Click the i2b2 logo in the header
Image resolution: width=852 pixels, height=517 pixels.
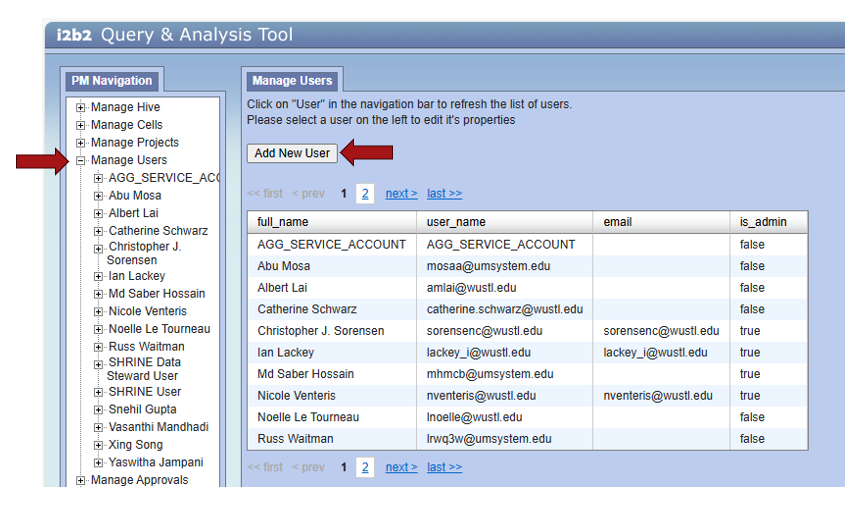(74, 35)
